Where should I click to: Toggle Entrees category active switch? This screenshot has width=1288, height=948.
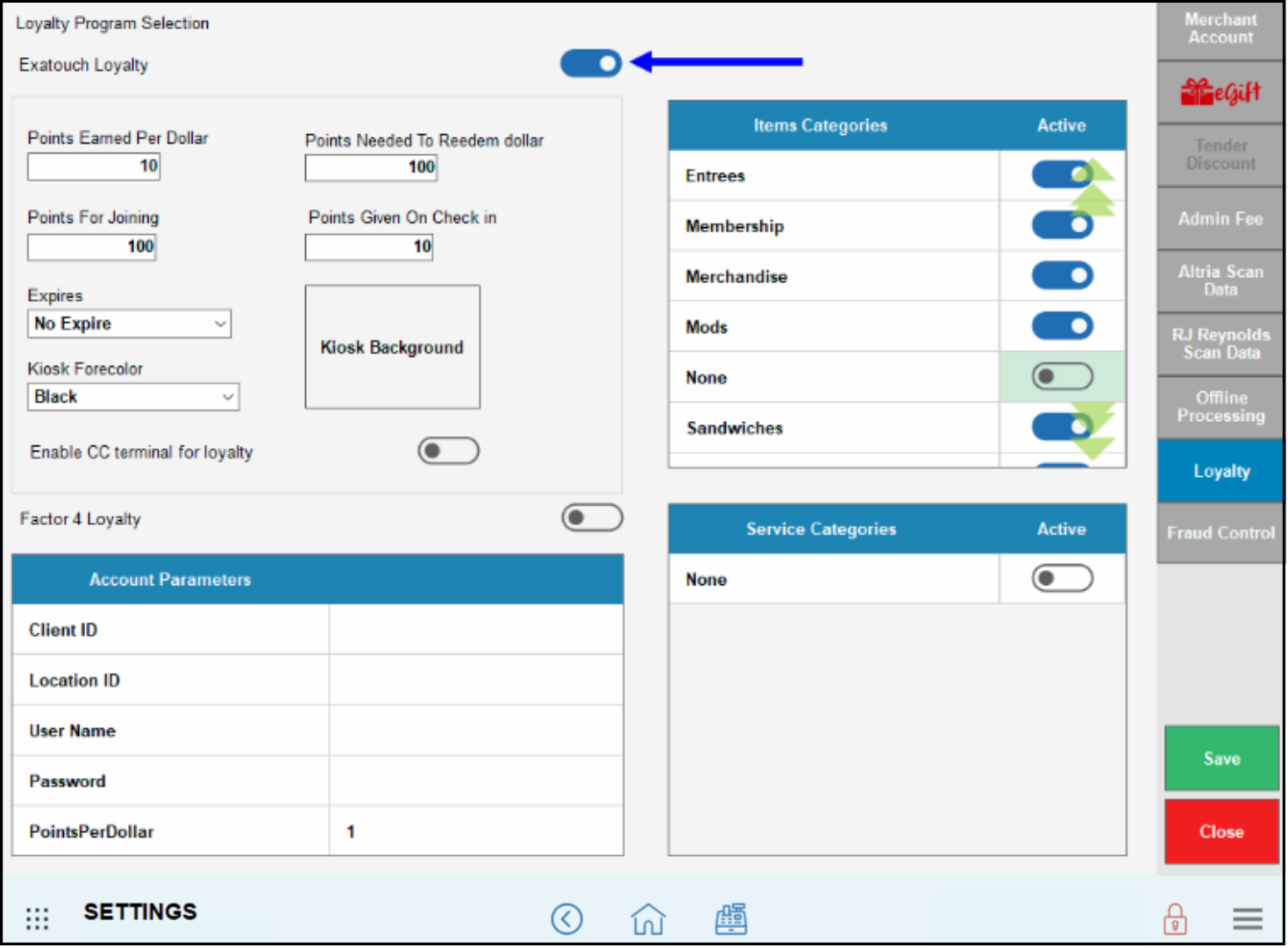pos(1062,175)
